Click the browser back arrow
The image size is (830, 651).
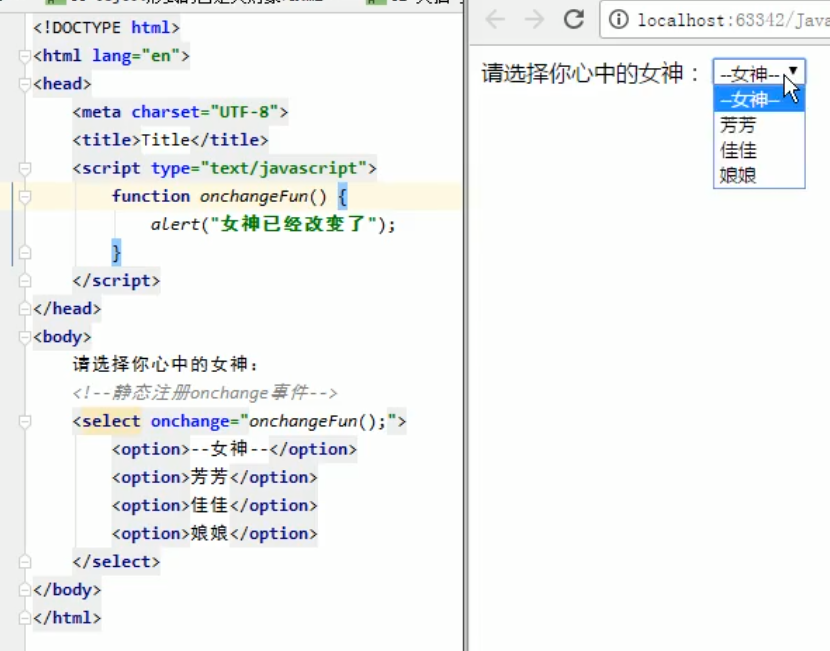click(x=495, y=20)
